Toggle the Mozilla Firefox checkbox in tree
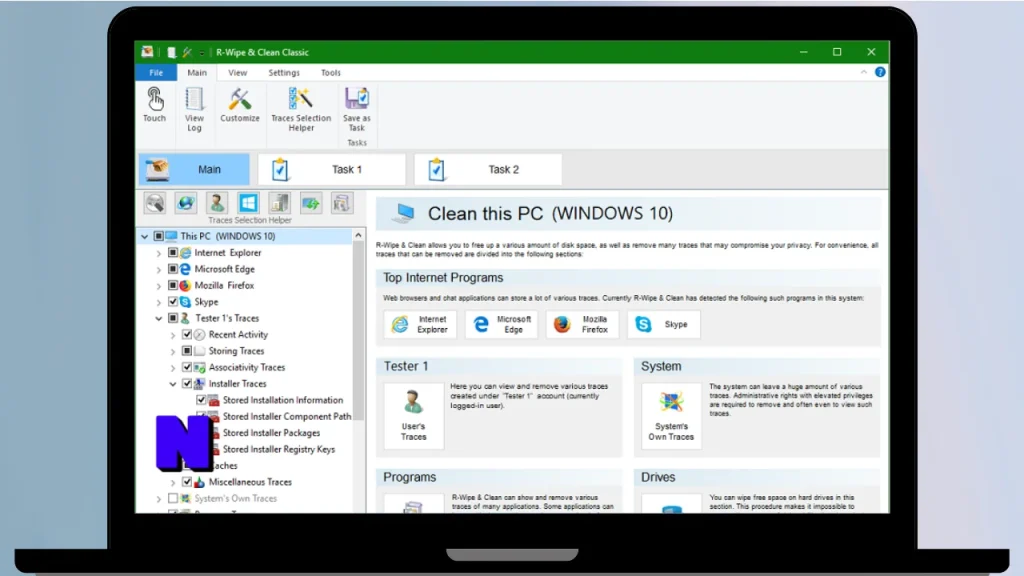 click(x=173, y=285)
